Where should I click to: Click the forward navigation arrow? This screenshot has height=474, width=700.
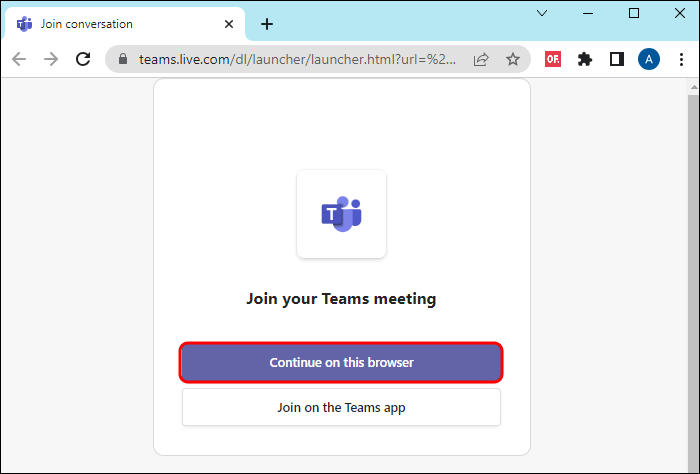pyautogui.click(x=51, y=59)
